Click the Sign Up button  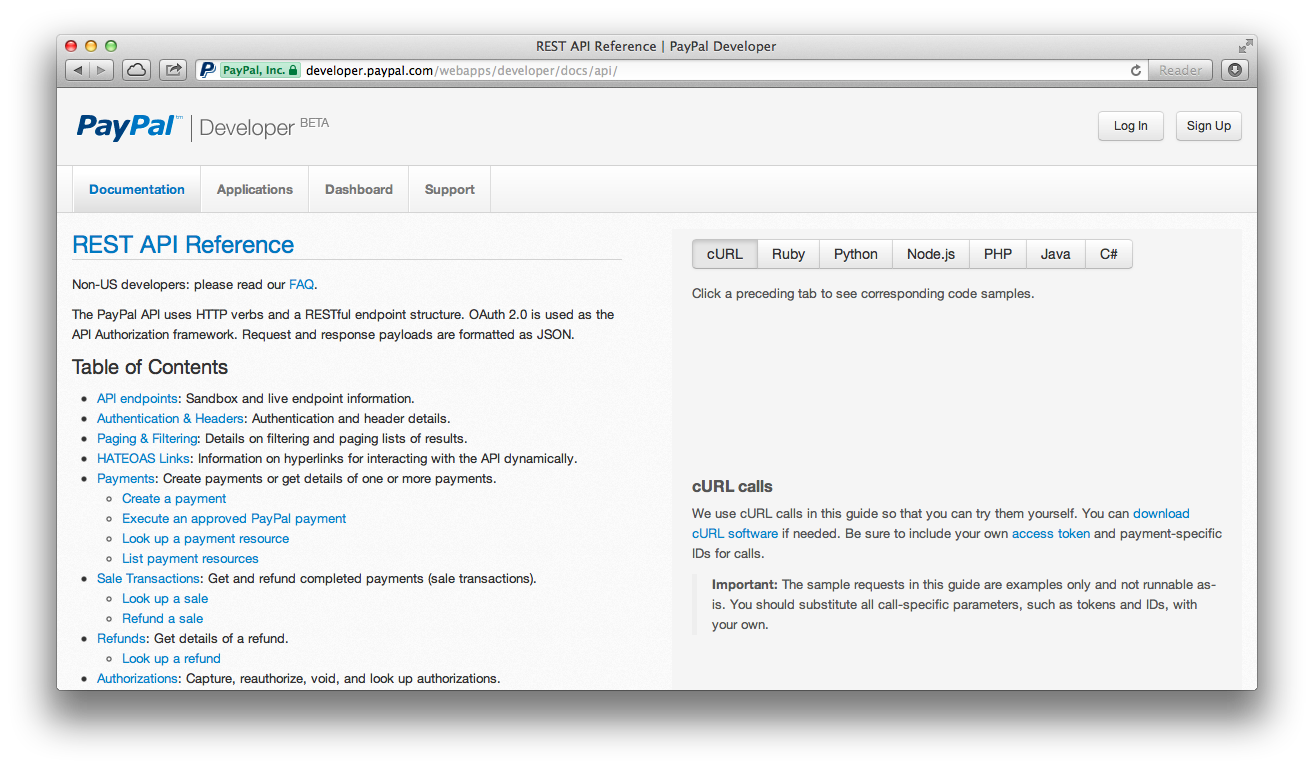pos(1208,126)
